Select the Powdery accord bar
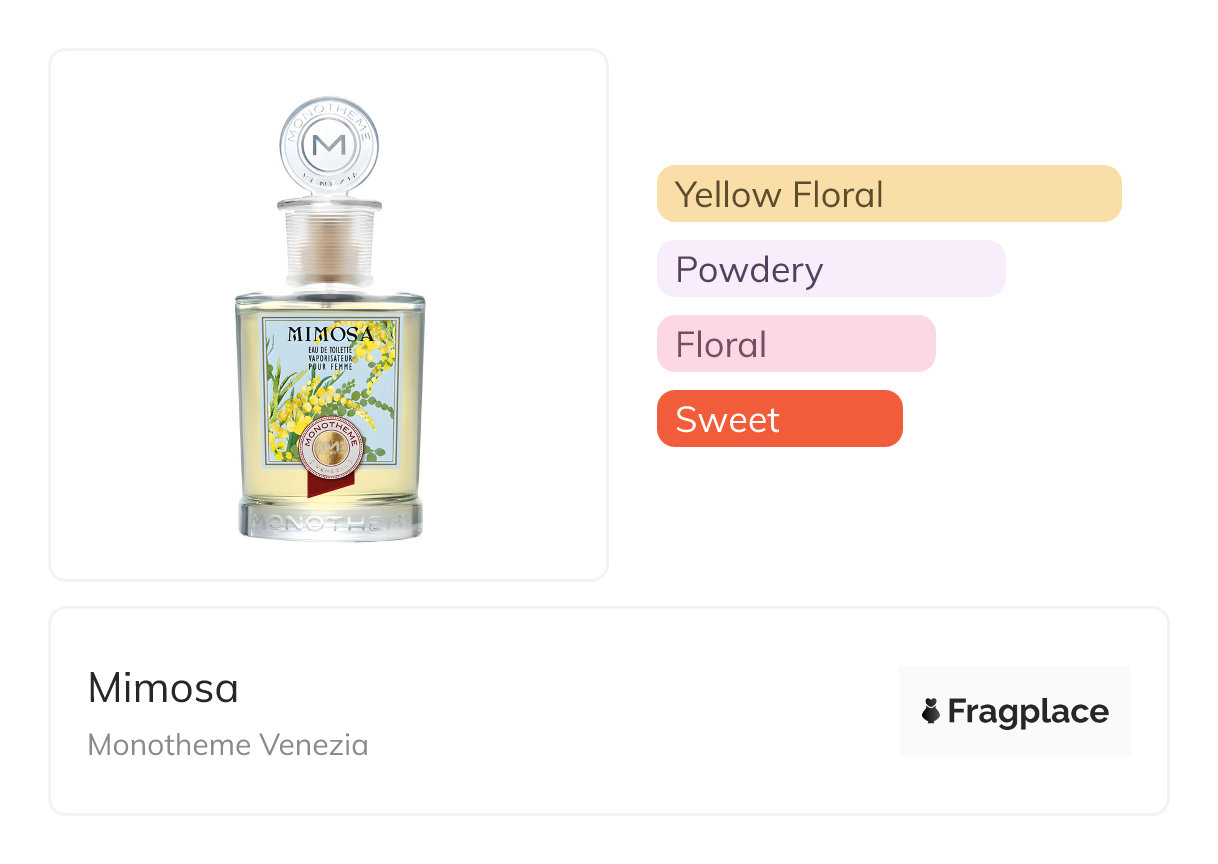This screenshot has width=1218, height=864. (830, 269)
